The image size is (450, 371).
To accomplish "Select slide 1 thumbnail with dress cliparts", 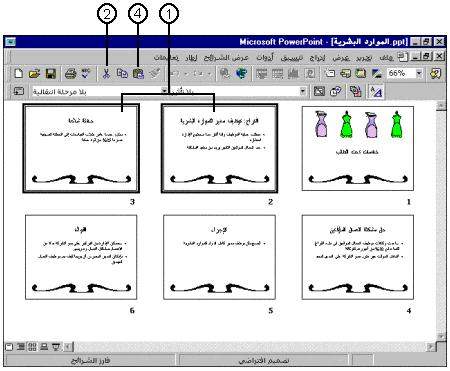I will click(x=358, y=148).
